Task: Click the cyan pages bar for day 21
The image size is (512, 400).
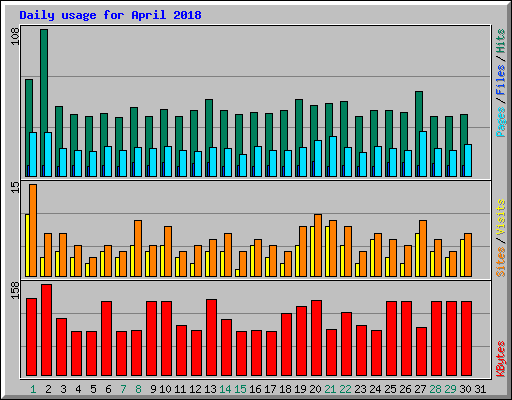Action: 333,156
